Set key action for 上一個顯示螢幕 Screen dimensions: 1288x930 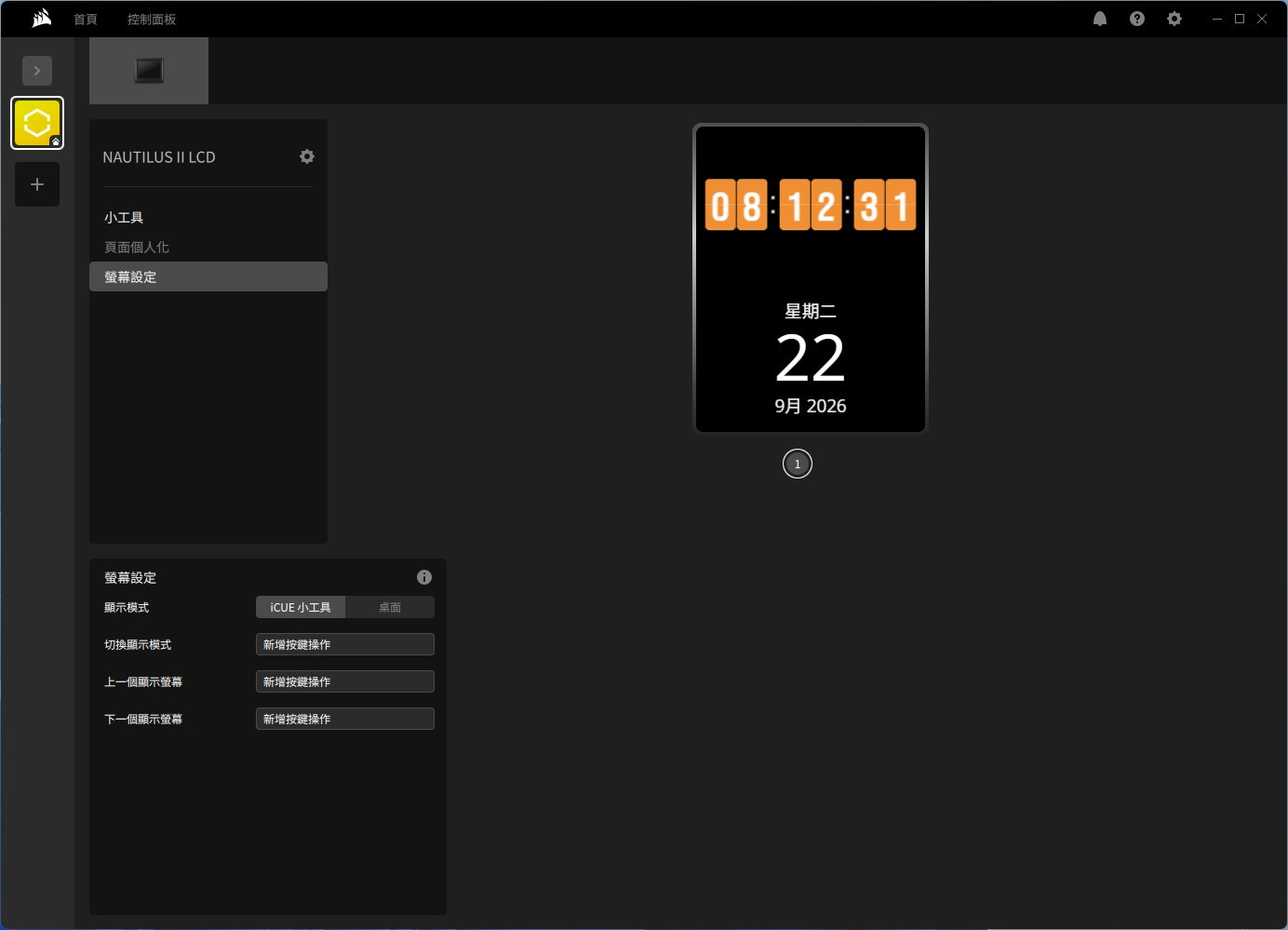tap(345, 681)
